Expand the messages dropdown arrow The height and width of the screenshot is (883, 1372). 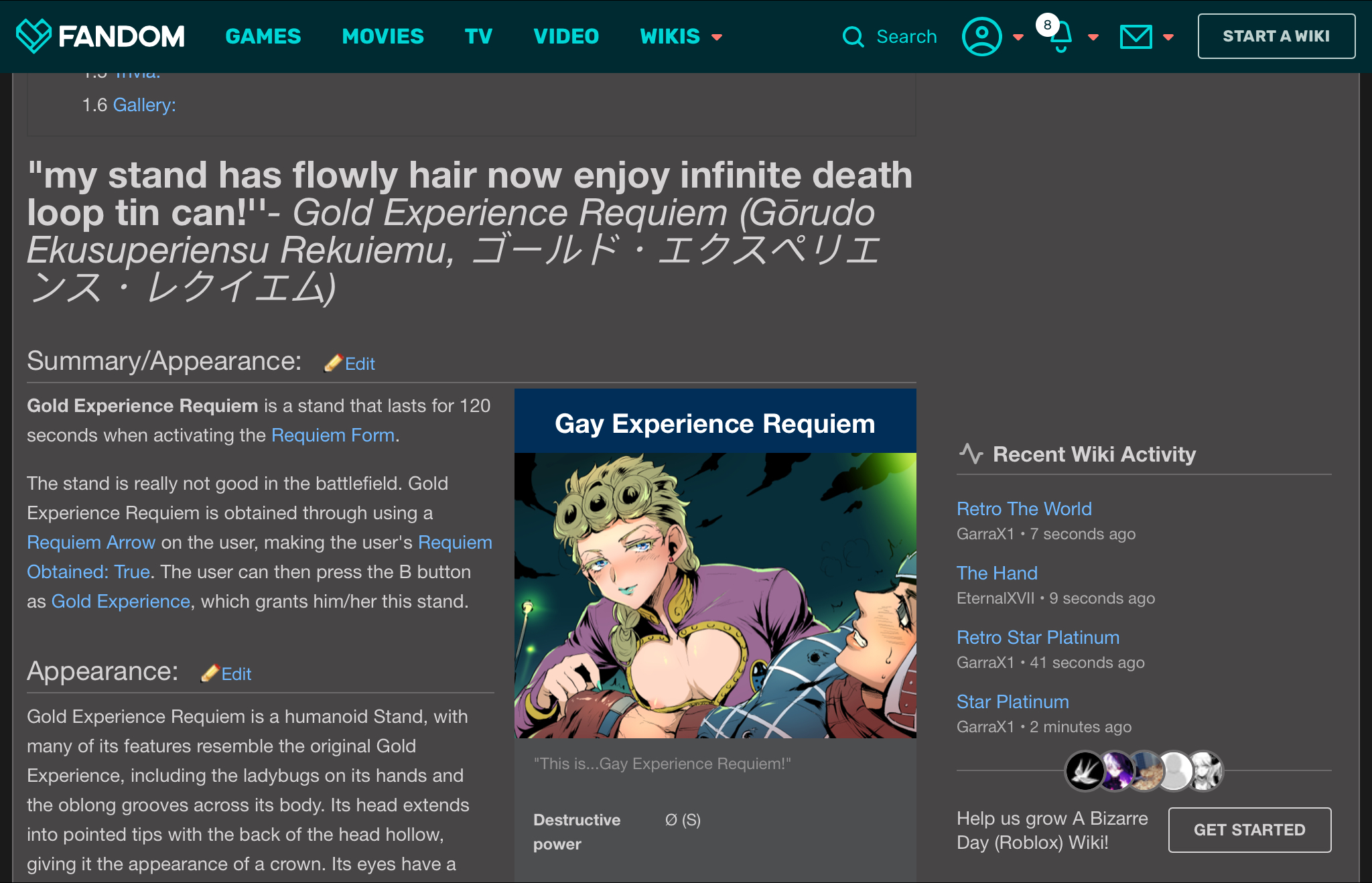[x=1168, y=38]
